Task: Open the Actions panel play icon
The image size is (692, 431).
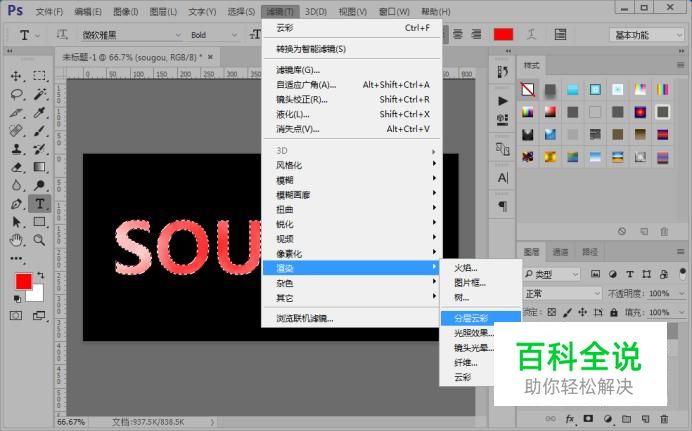Action: (x=503, y=101)
